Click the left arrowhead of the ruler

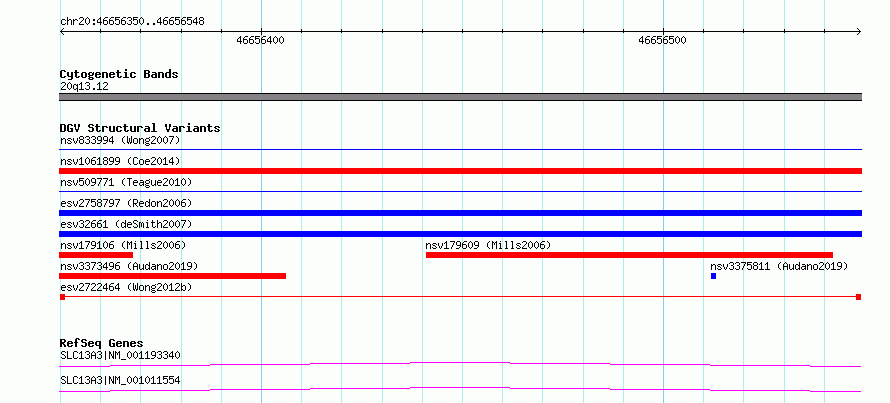coord(62,32)
